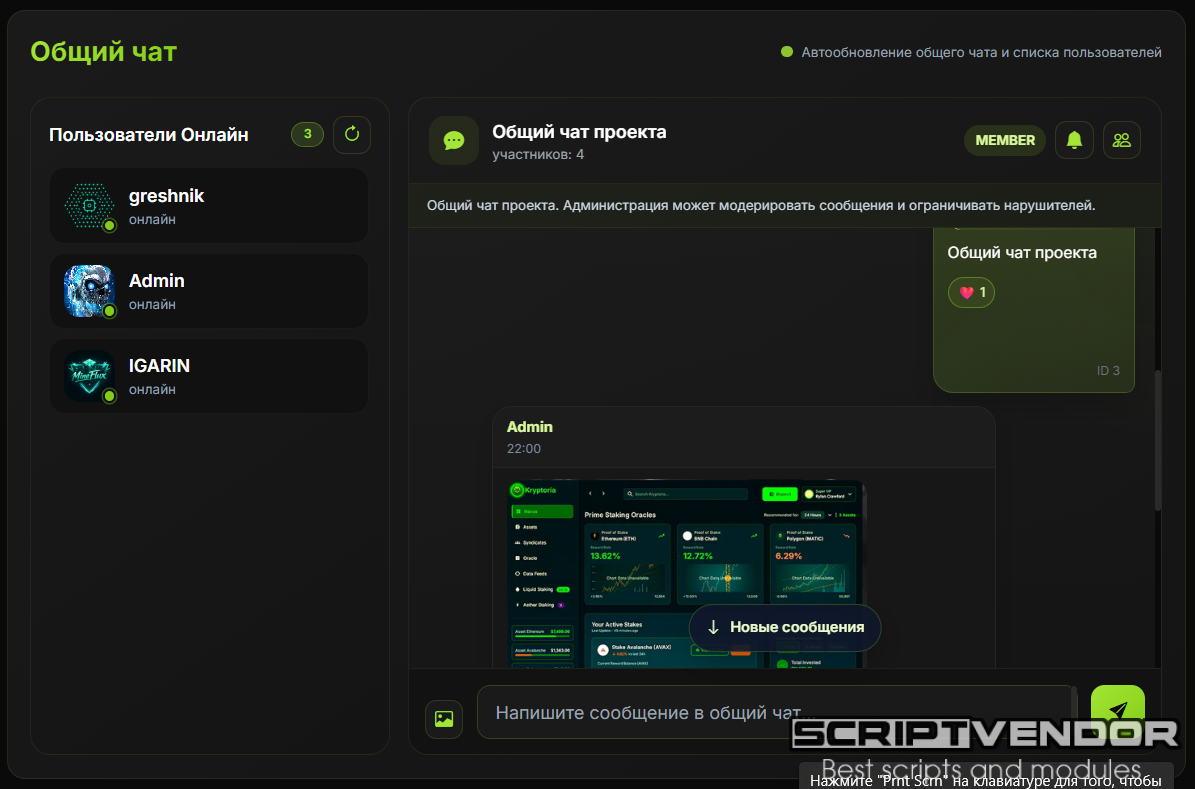The image size is (1195, 789).
Task: Click Admin's skull avatar
Action: [89, 290]
